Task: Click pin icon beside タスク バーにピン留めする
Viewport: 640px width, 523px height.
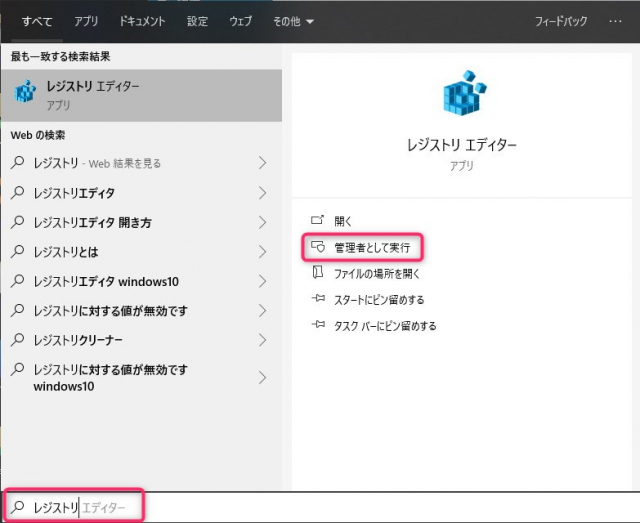Action: (318, 325)
